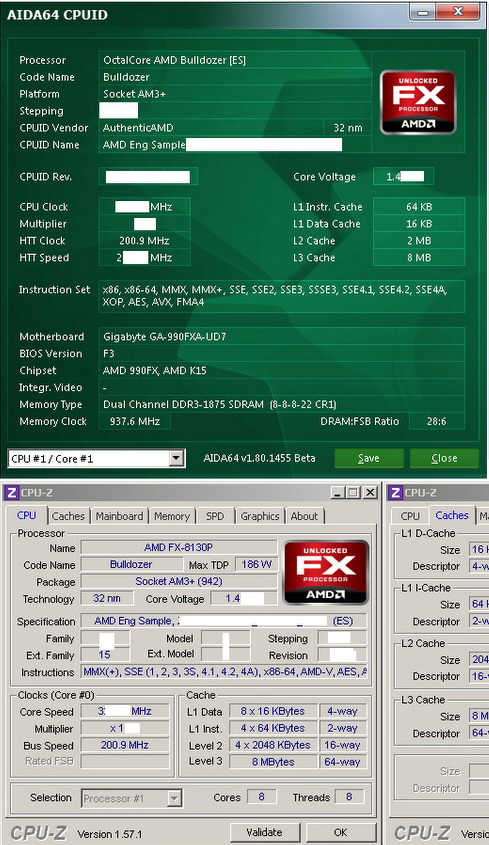Click the Instruction Set list in AIDA64
This screenshot has height=845, width=489.
pos(281,296)
